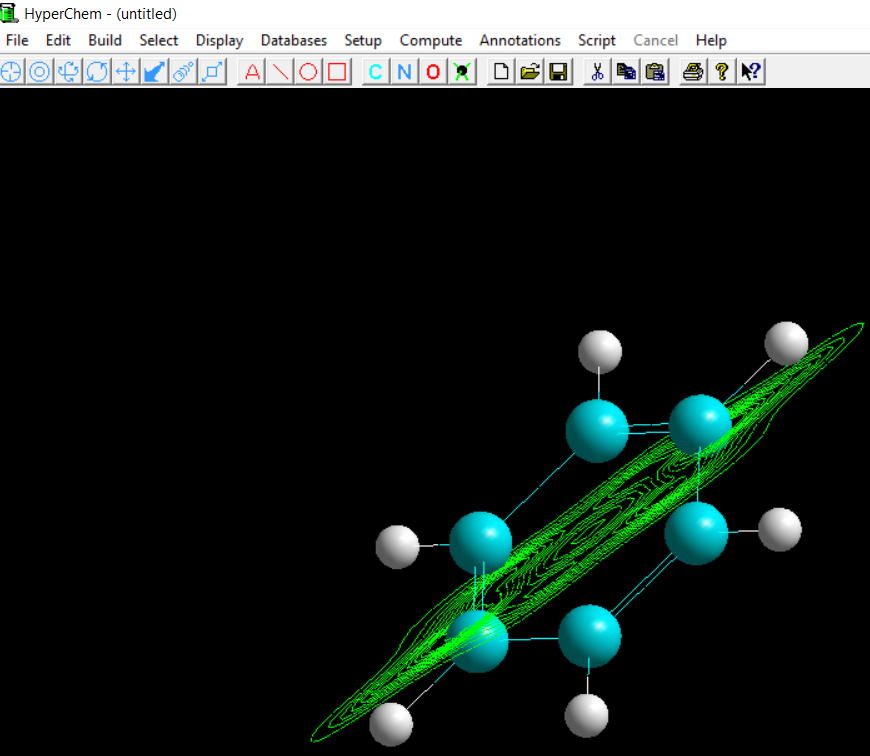Open the Build menu
Viewport: 870px width, 756px height.
tap(105, 40)
